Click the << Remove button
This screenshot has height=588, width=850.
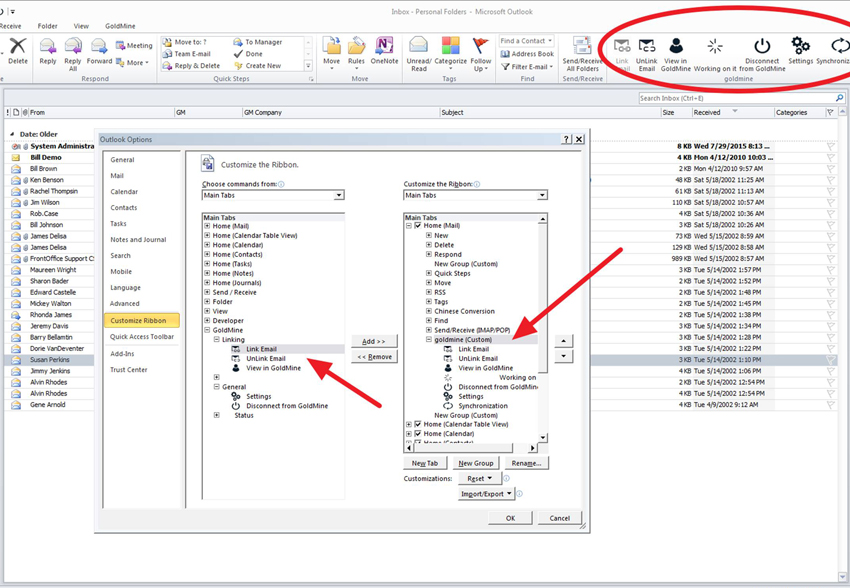[x=374, y=357]
